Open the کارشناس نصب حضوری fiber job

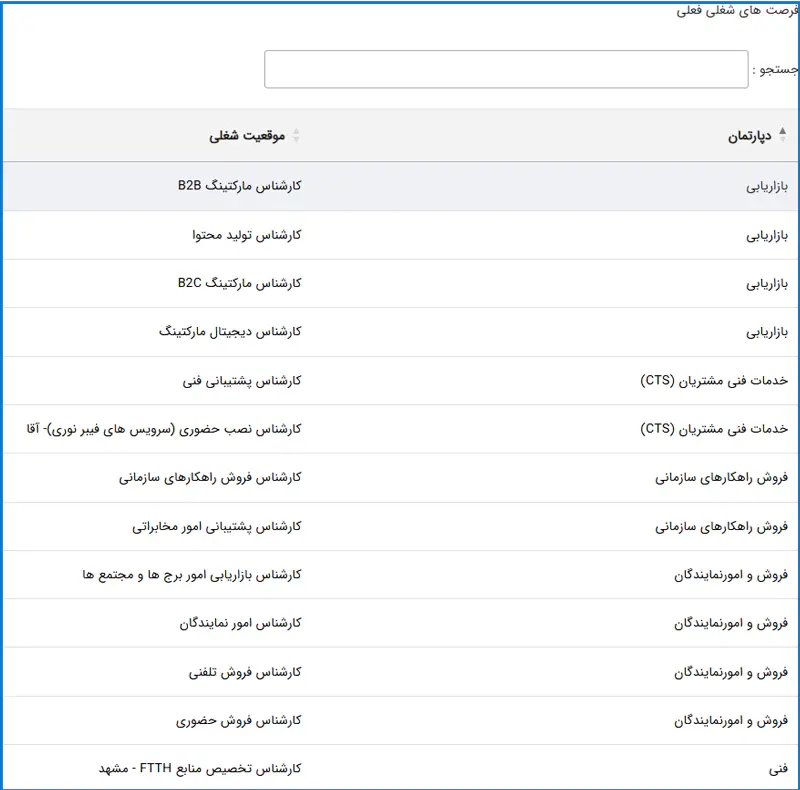pyautogui.click(x=164, y=429)
